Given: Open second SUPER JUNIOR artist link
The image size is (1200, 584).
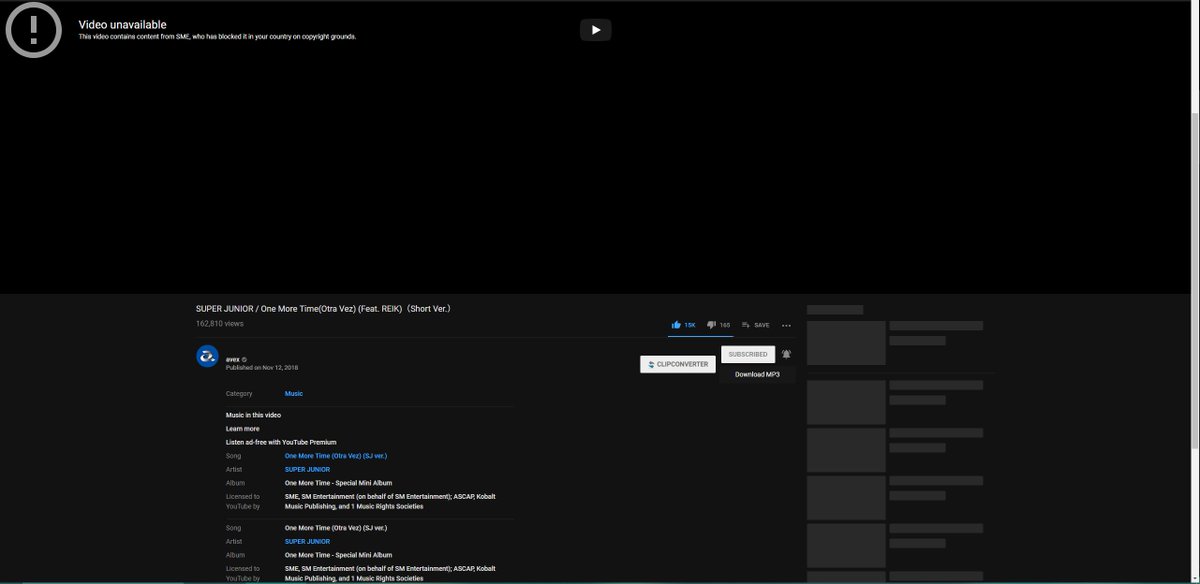Looking at the screenshot, I should (x=307, y=541).
